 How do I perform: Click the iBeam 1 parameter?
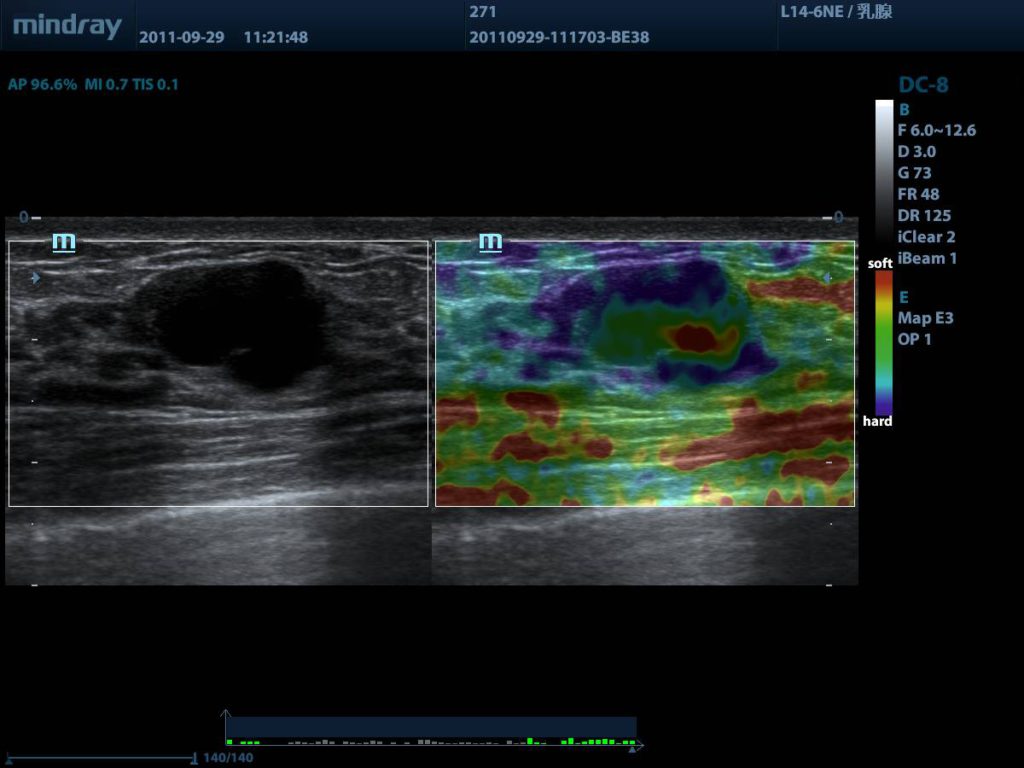[x=927, y=258]
